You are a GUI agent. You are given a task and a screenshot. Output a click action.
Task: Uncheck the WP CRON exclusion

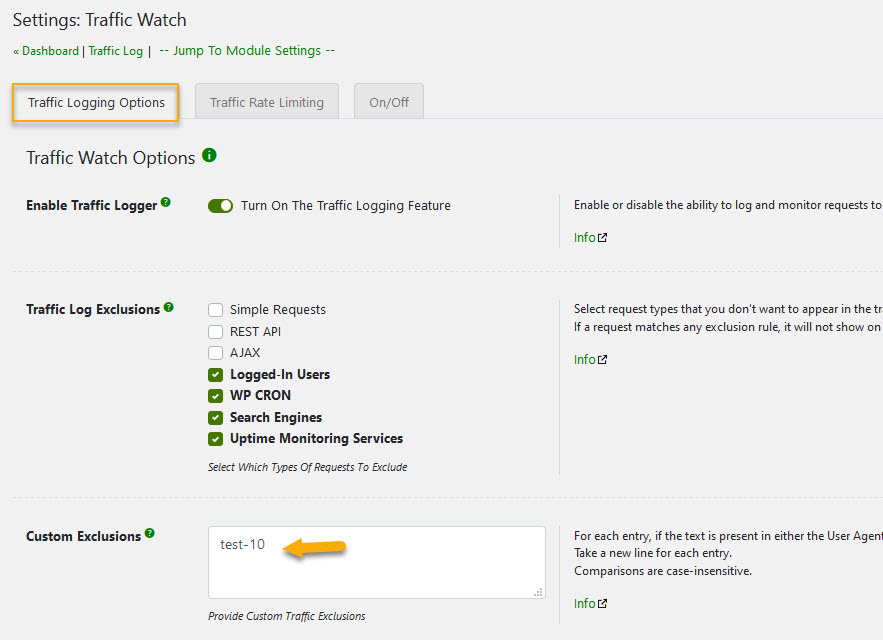point(215,396)
